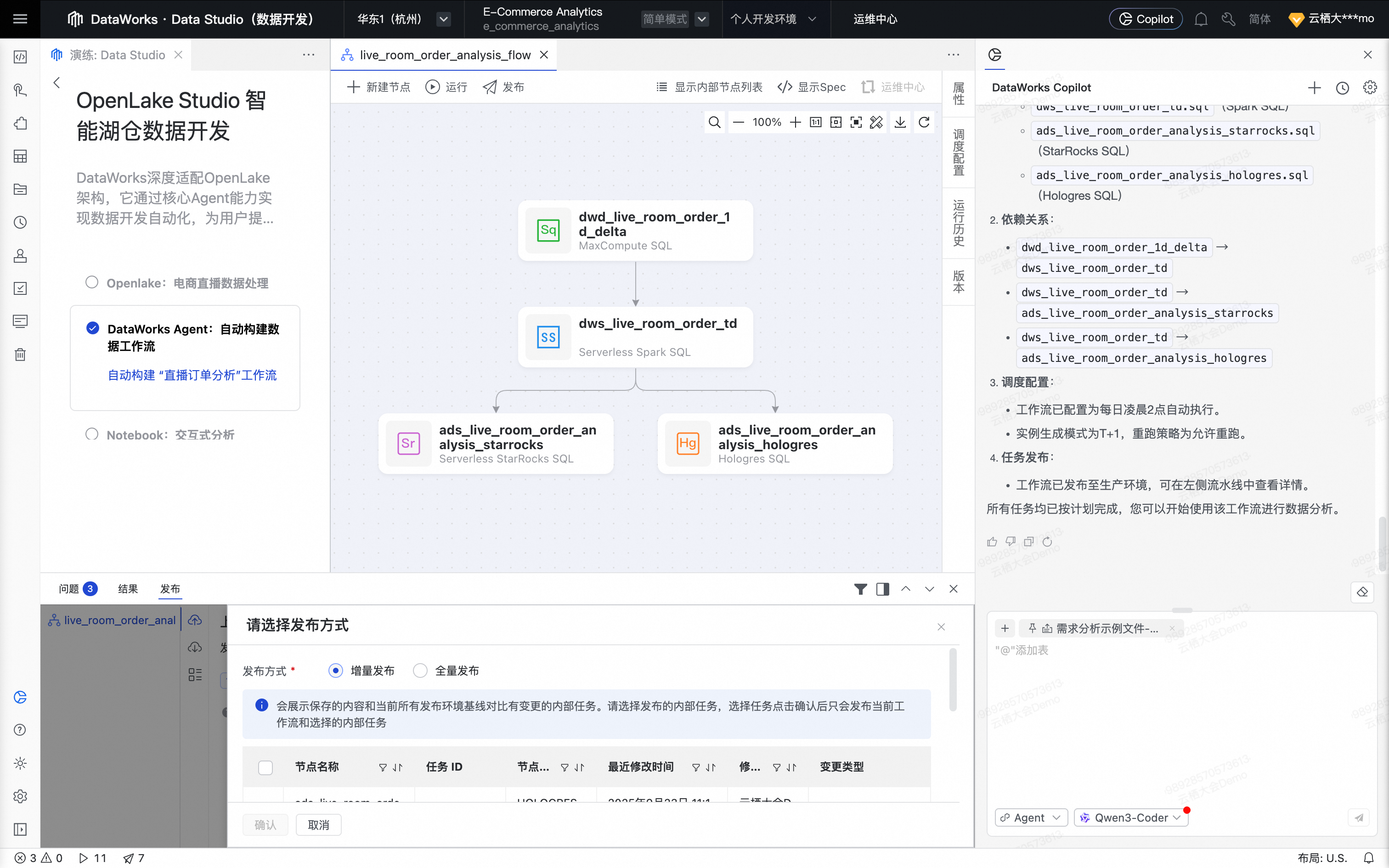Select 全量发布 radio option
1389x868 pixels.
click(x=421, y=671)
